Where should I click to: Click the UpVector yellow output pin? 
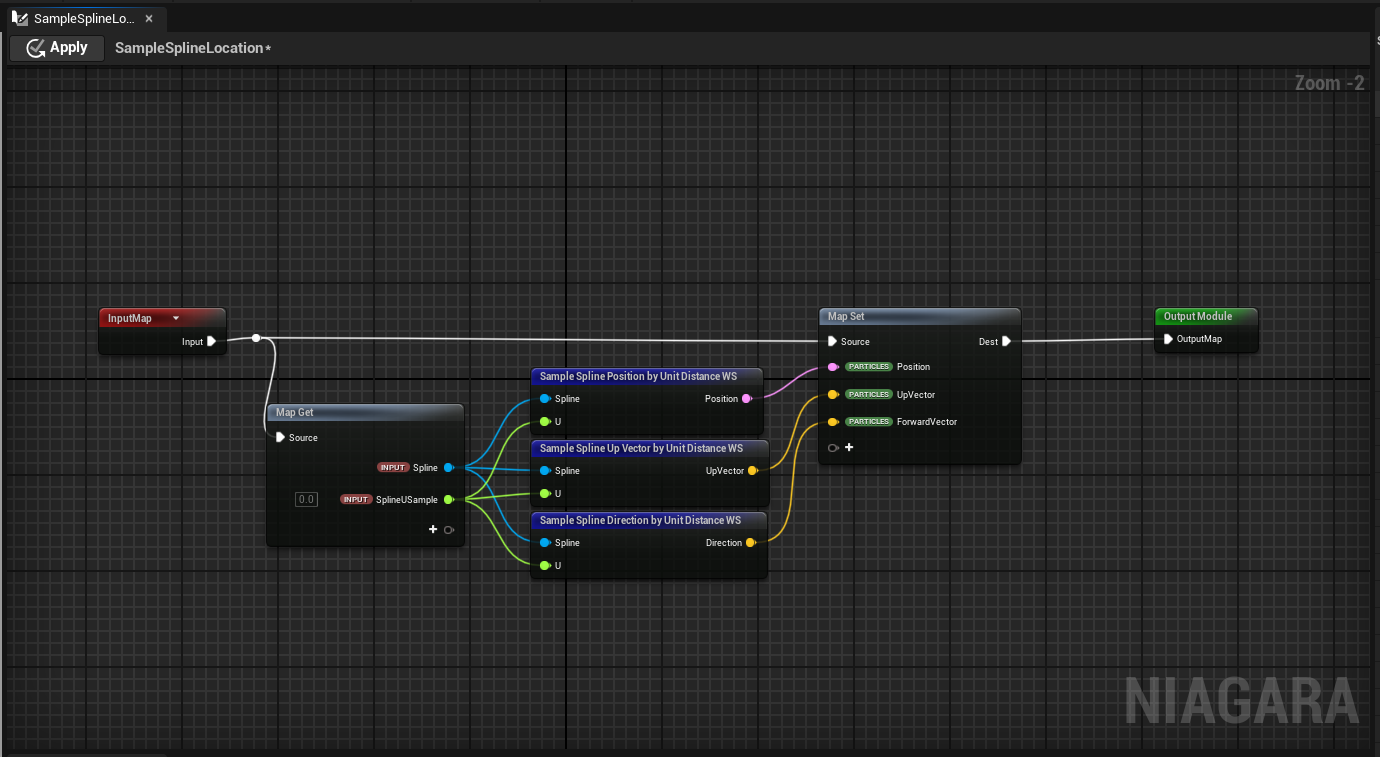751,471
